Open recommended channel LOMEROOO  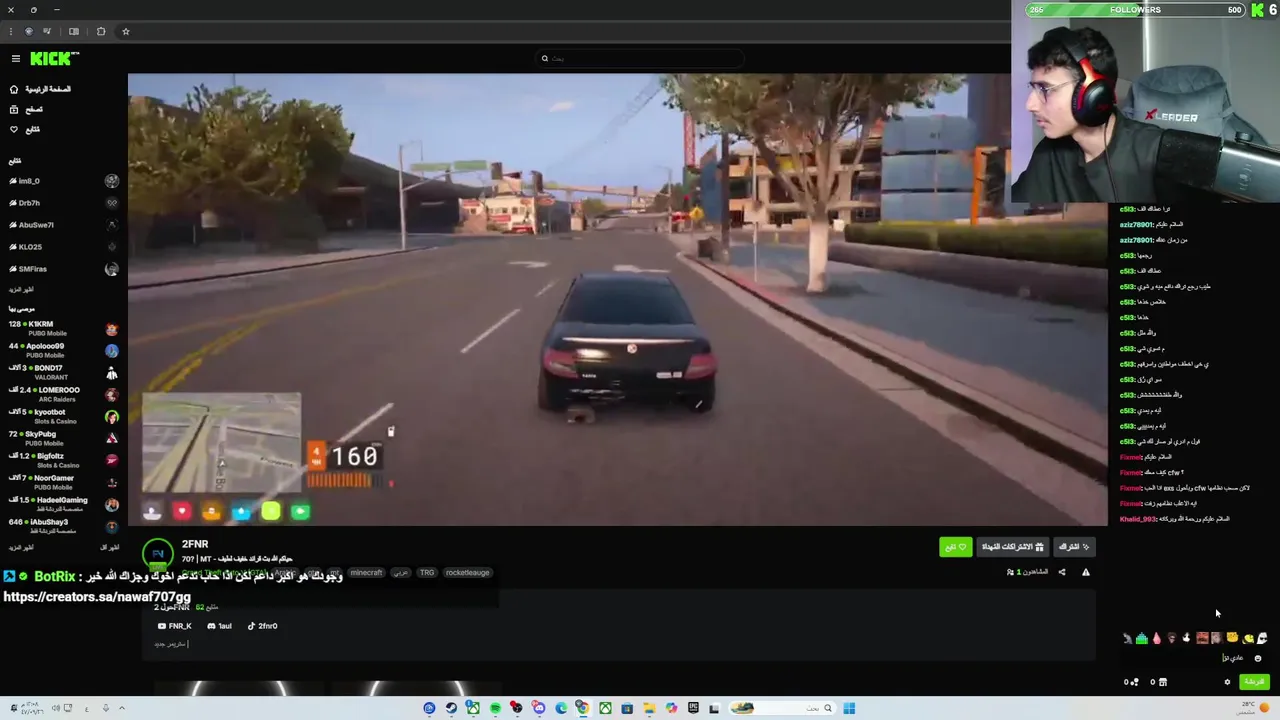(64, 395)
